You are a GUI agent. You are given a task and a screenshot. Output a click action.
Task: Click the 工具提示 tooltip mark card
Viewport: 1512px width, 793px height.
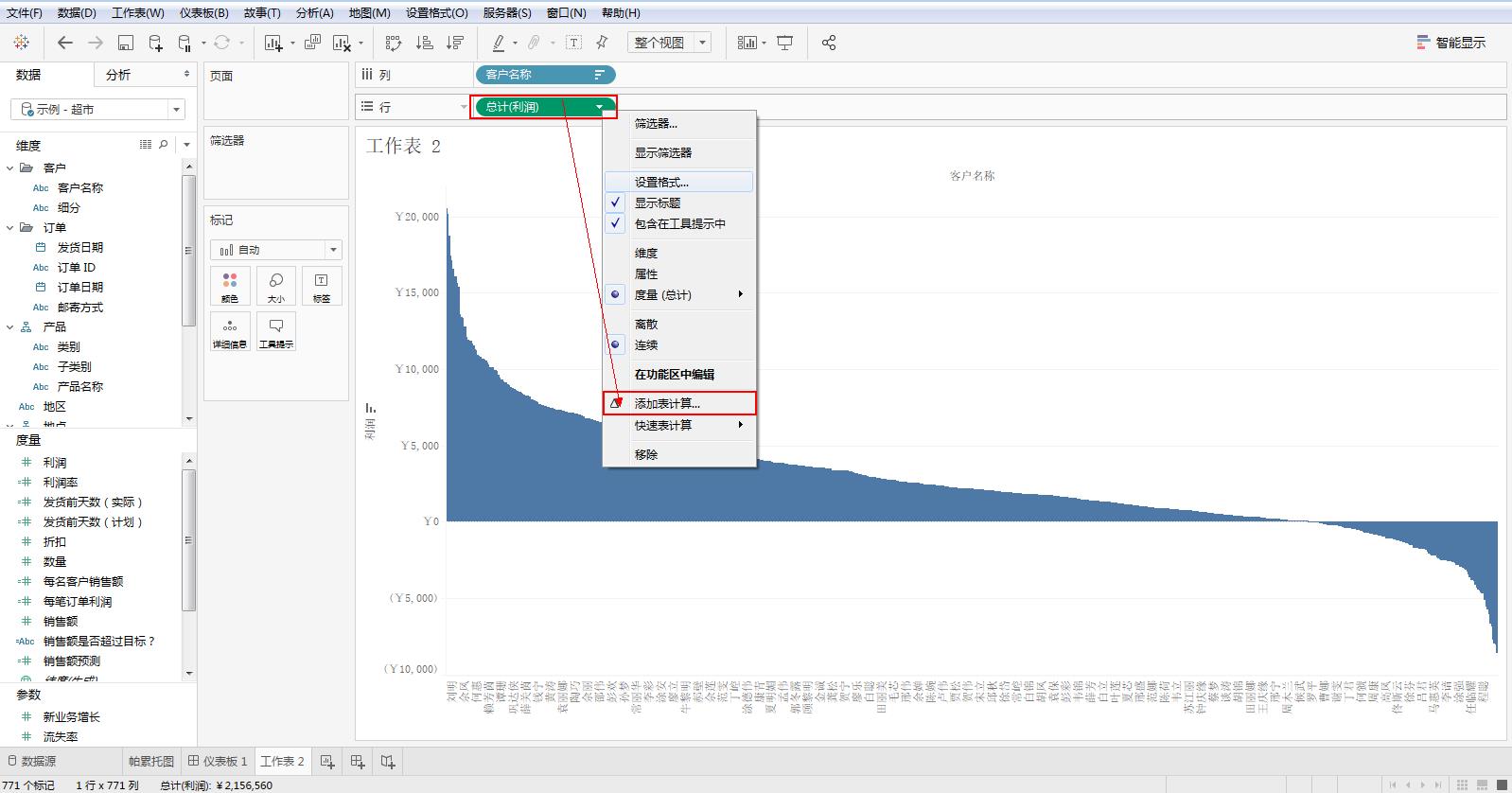[x=276, y=331]
